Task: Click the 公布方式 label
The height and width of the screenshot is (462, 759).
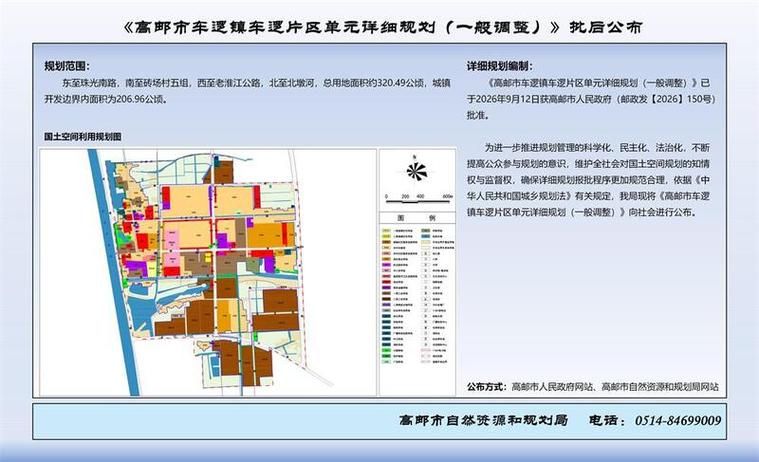Action: (x=486, y=386)
